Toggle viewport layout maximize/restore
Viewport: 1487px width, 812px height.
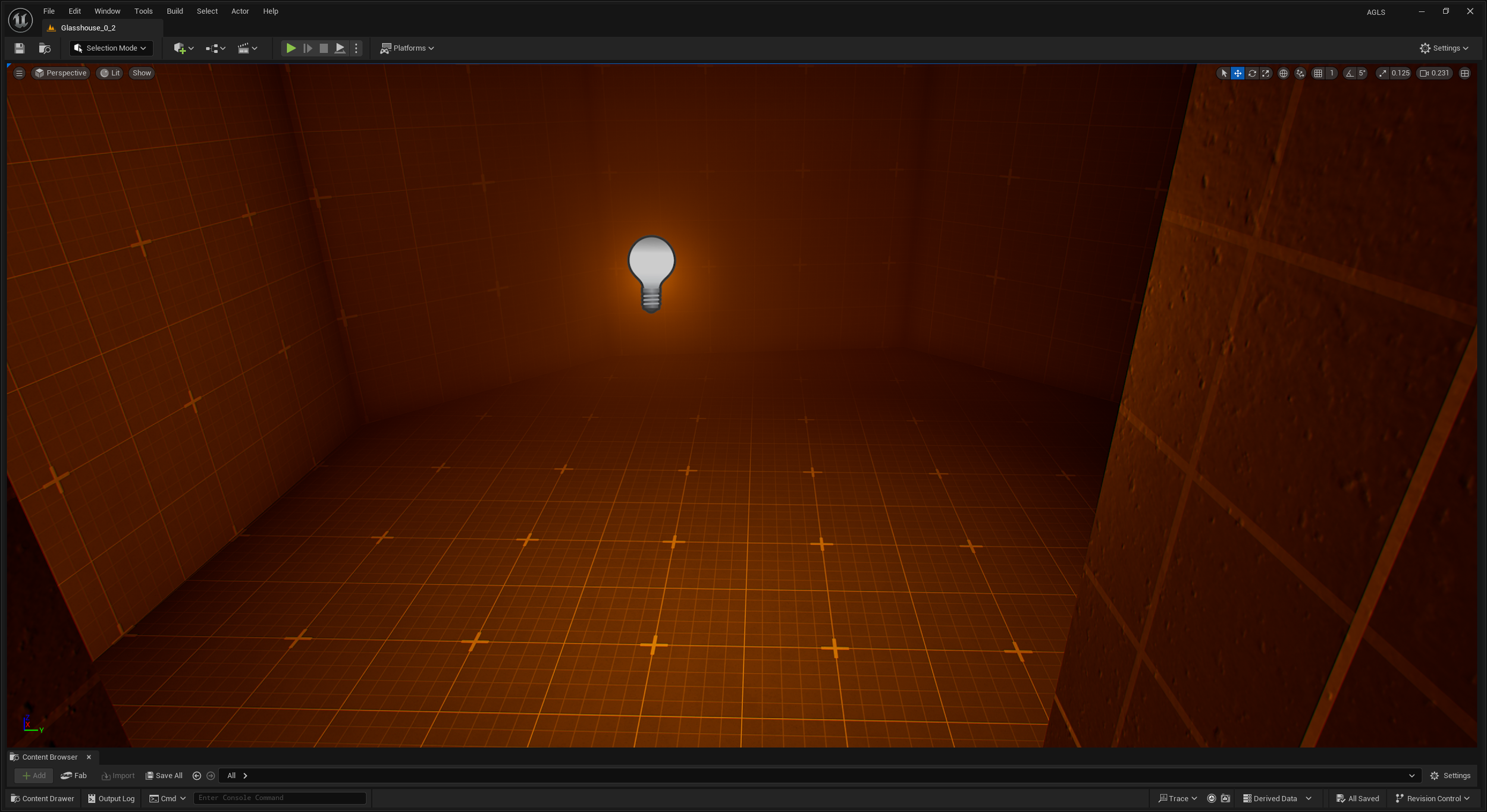click(1464, 73)
